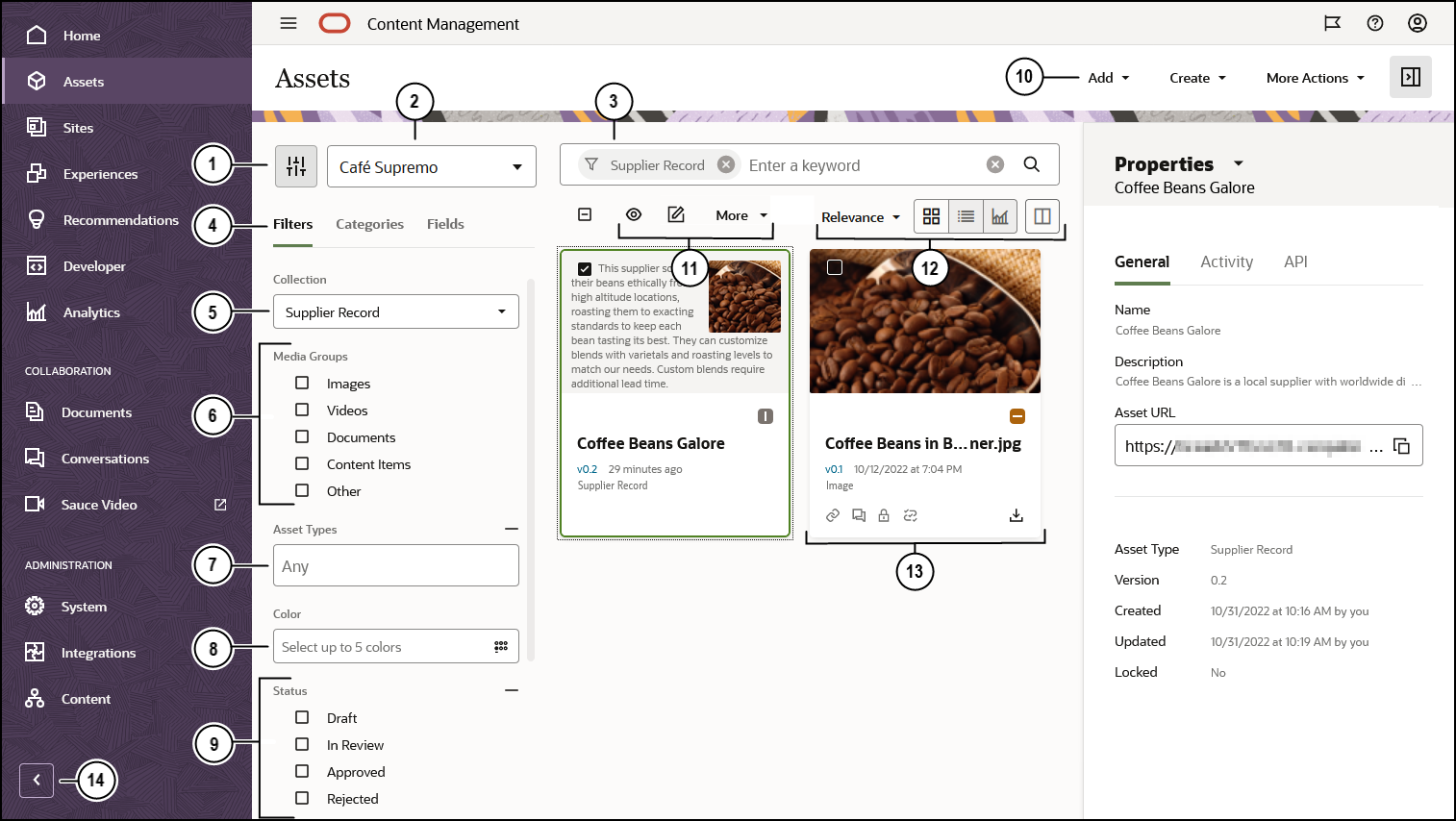Click the flag icon in header
The width and height of the screenshot is (1456, 821).
pos(1333,23)
